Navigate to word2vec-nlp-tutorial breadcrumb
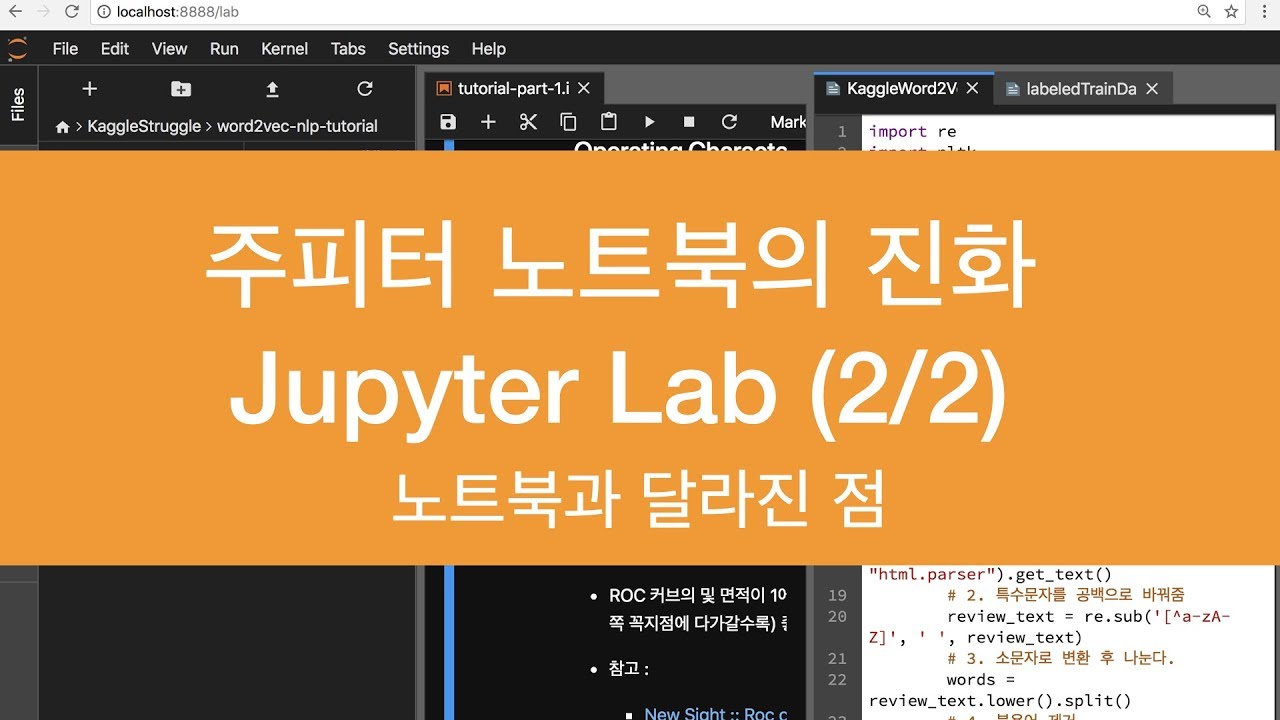The height and width of the screenshot is (720, 1280). tap(297, 126)
